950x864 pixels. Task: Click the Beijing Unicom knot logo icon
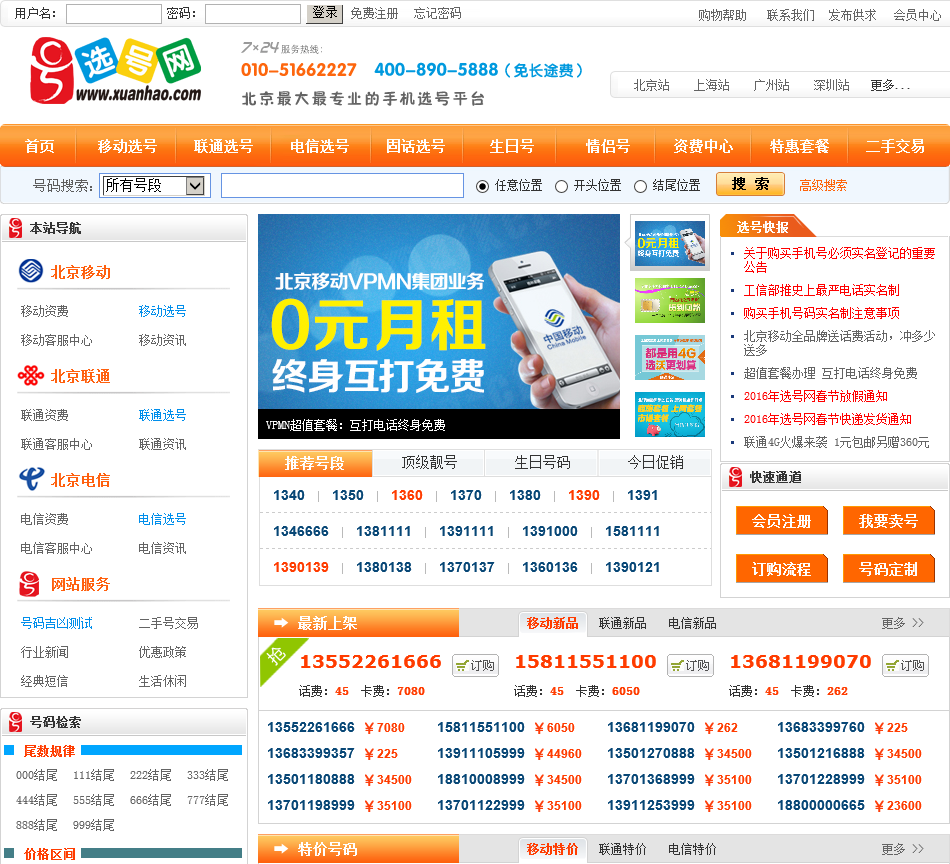click(30, 376)
